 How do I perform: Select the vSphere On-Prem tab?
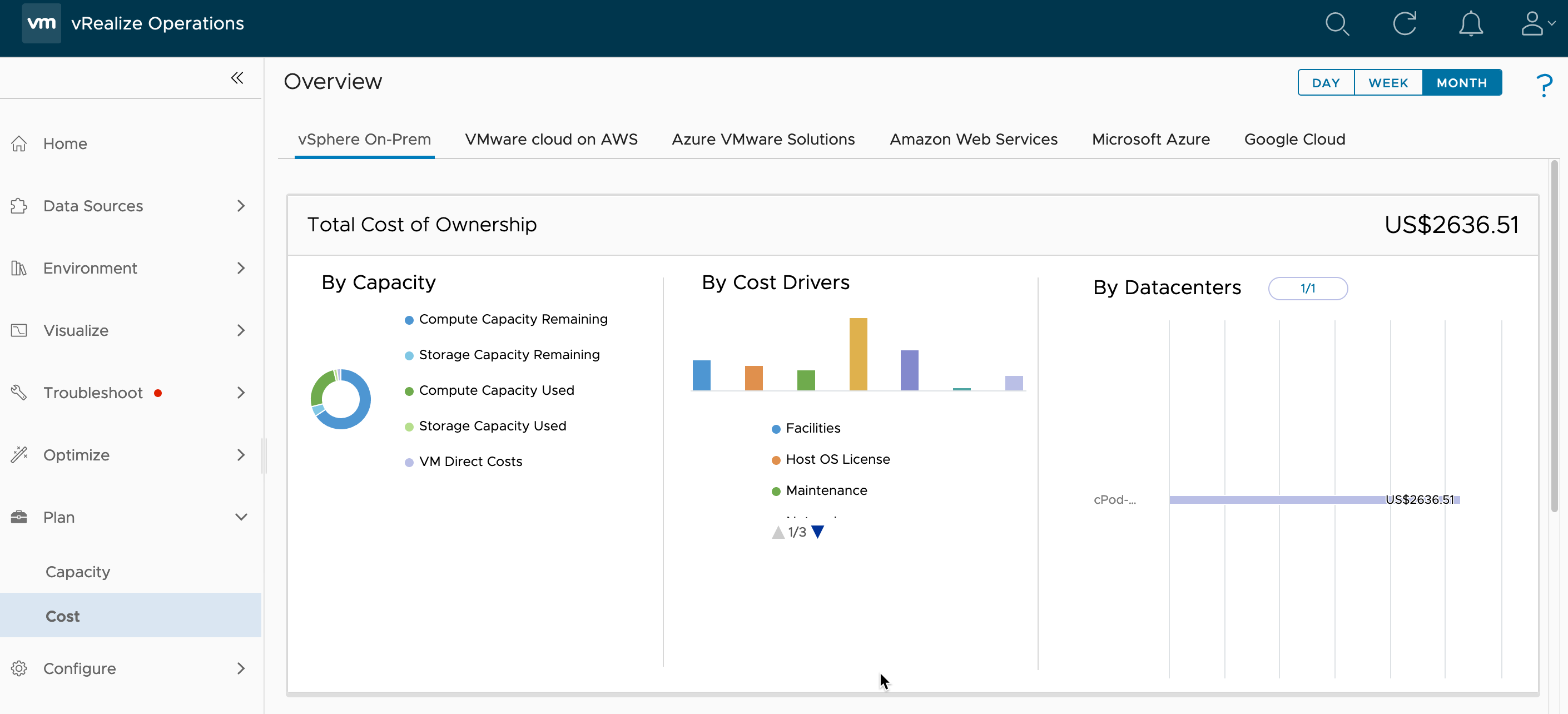point(364,140)
